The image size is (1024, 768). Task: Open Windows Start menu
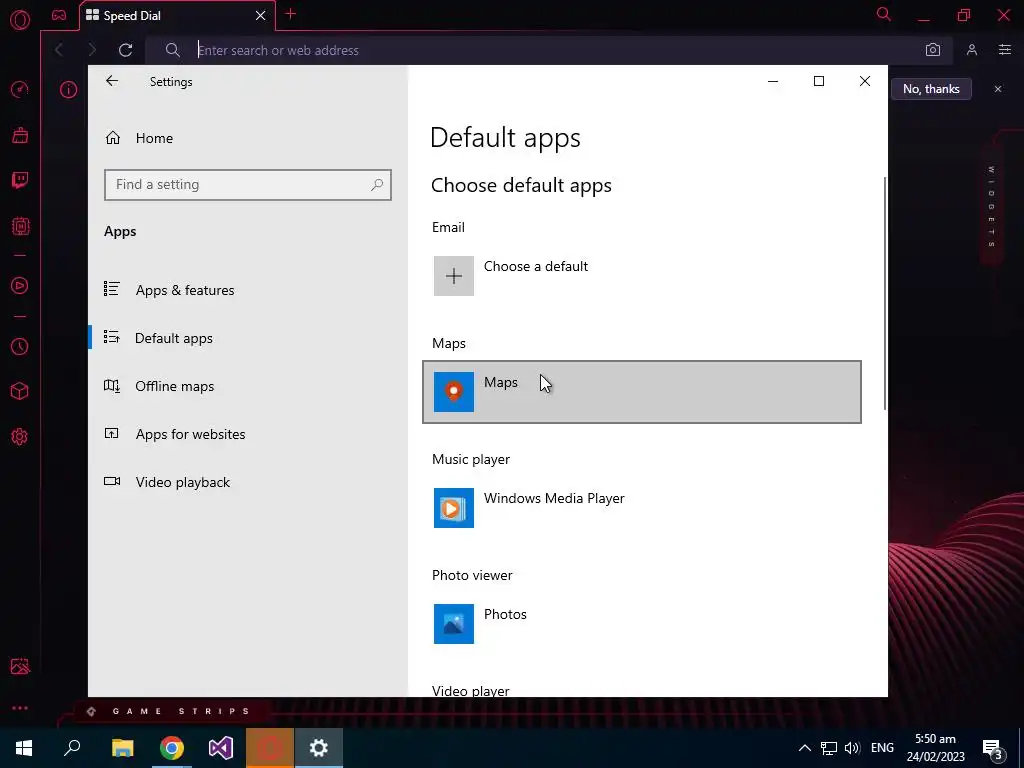tap(24, 748)
